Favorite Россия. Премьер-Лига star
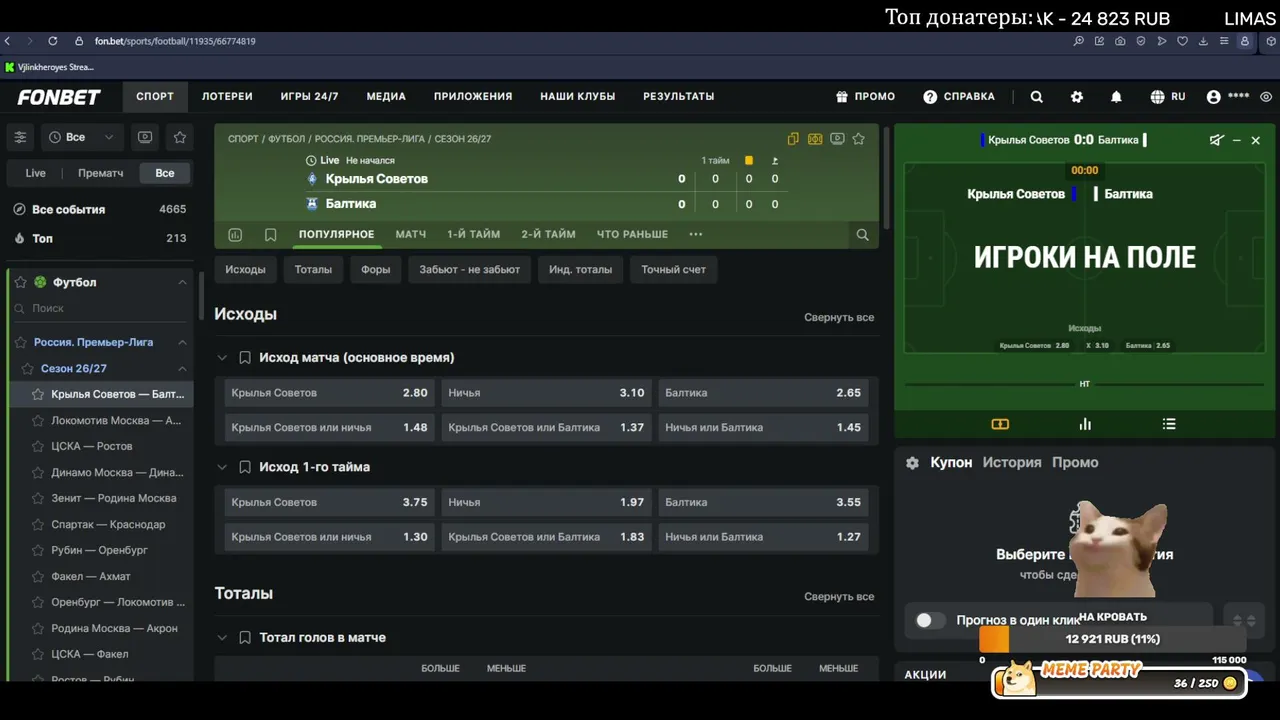The image size is (1280, 720). point(21,342)
